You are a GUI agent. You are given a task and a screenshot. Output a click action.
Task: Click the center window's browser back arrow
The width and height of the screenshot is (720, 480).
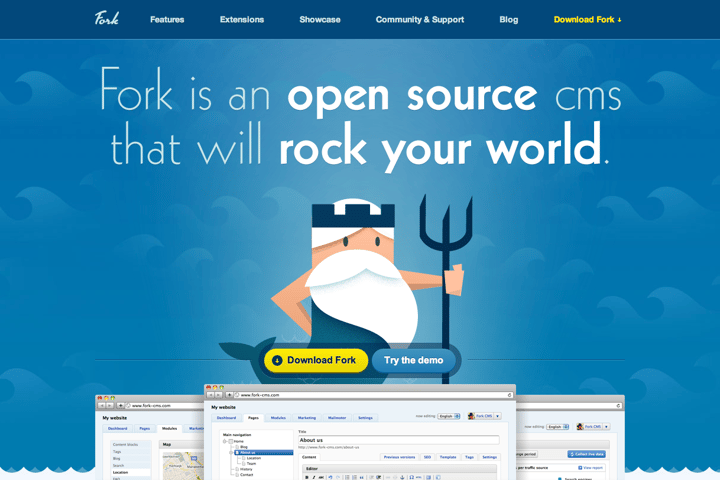(x=211, y=395)
